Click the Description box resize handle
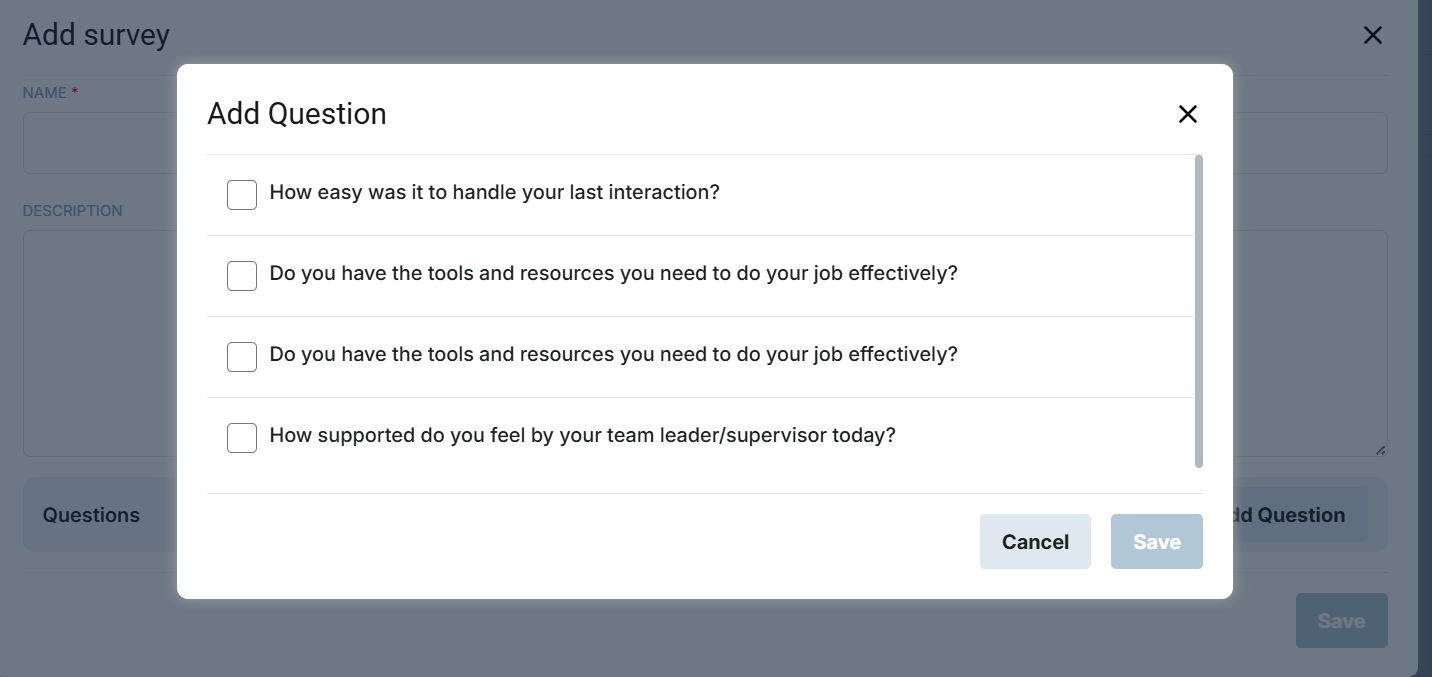This screenshot has width=1432, height=677. coord(1380,450)
